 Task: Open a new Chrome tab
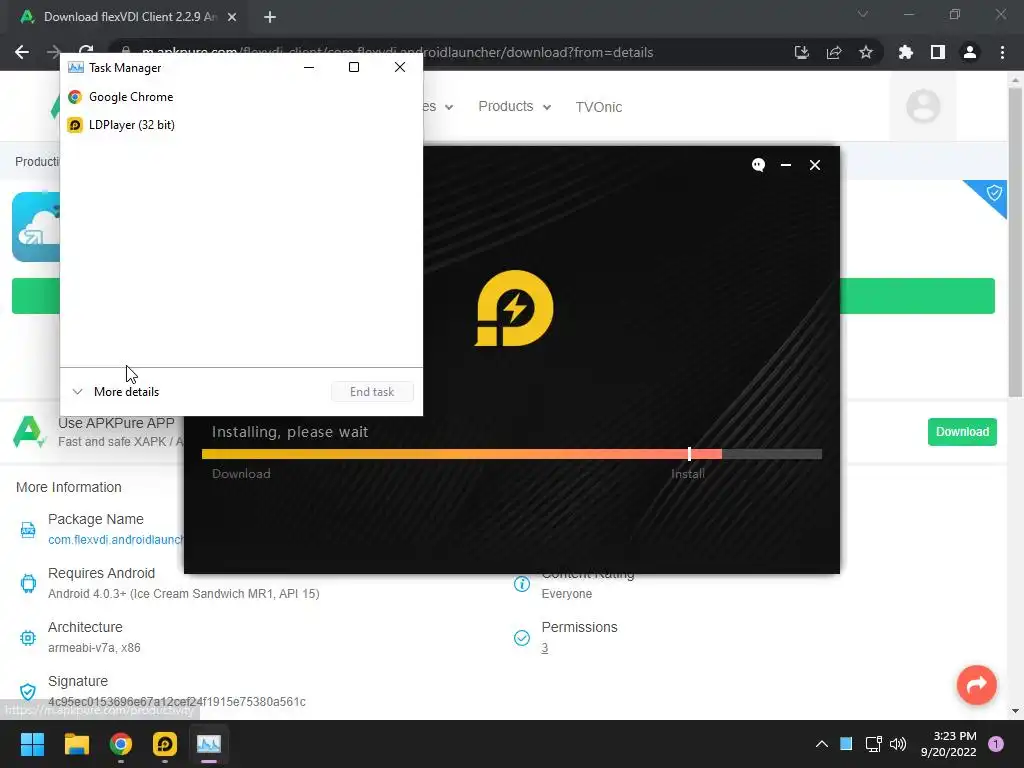270,17
